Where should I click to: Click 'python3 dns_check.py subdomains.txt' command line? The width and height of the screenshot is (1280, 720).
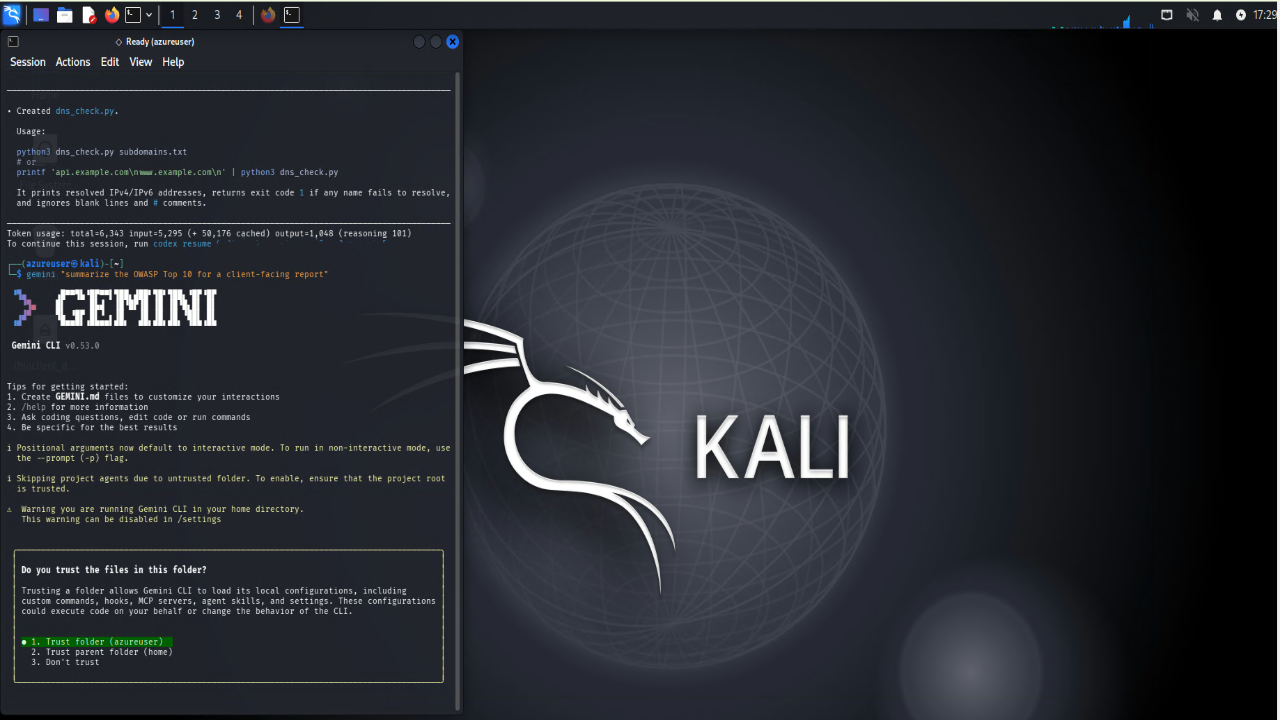coord(102,152)
